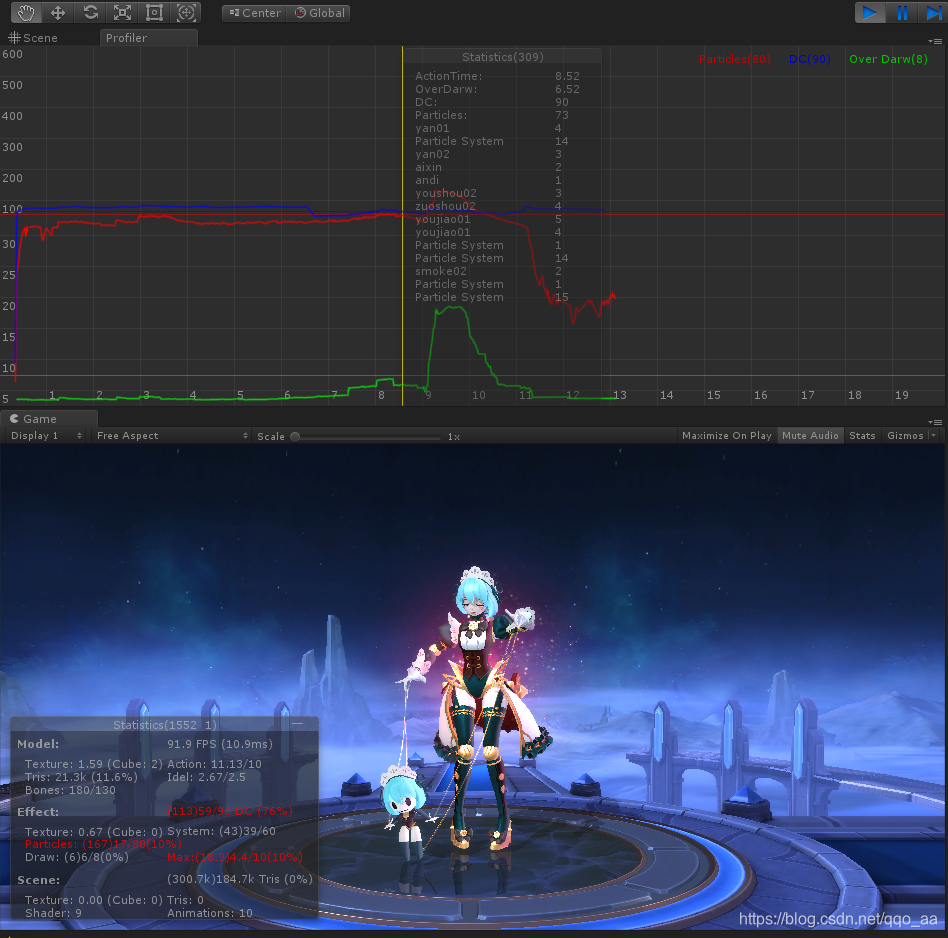Image resolution: width=948 pixels, height=938 pixels.
Task: Click the Bones: 180/130 readout
Action: (70, 790)
